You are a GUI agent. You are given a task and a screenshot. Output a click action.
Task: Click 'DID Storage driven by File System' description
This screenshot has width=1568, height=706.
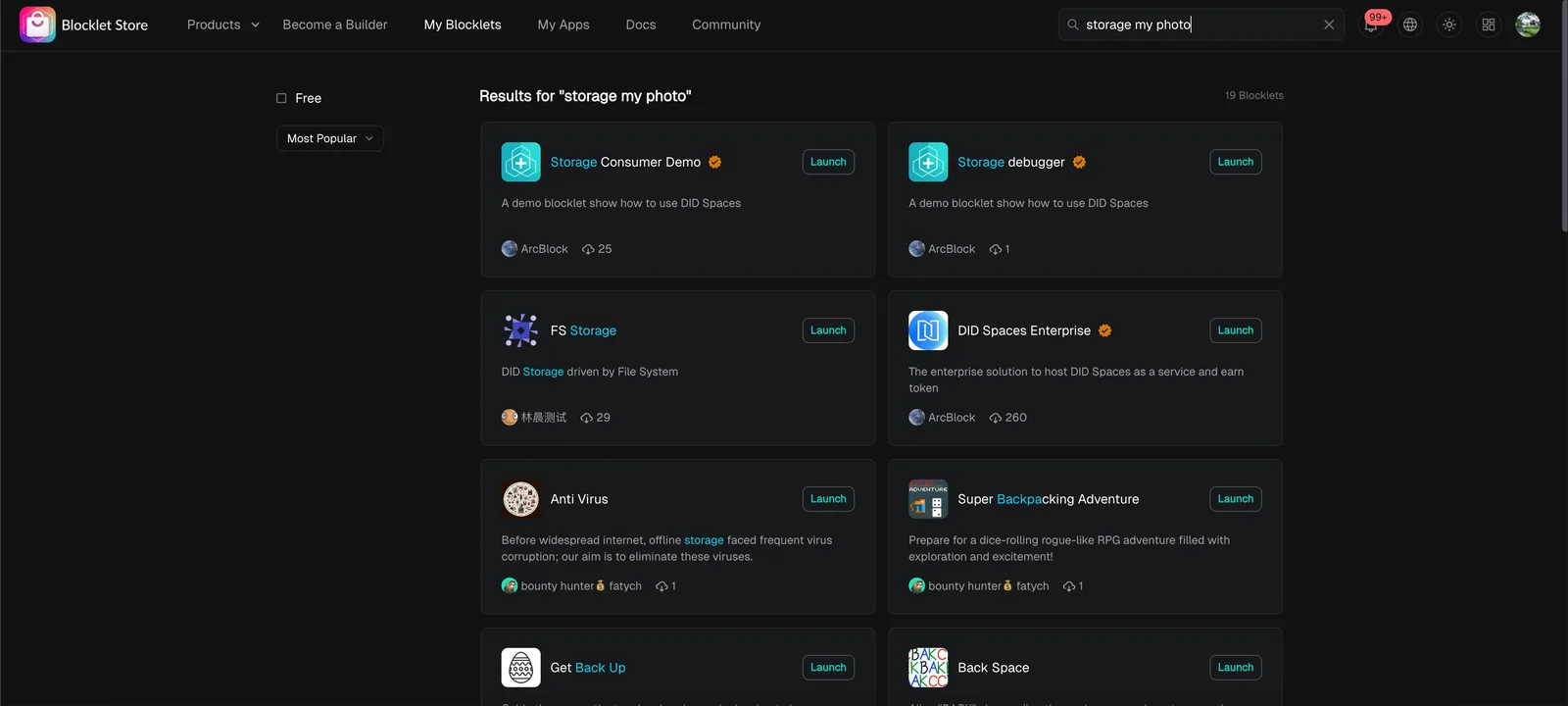(590, 372)
